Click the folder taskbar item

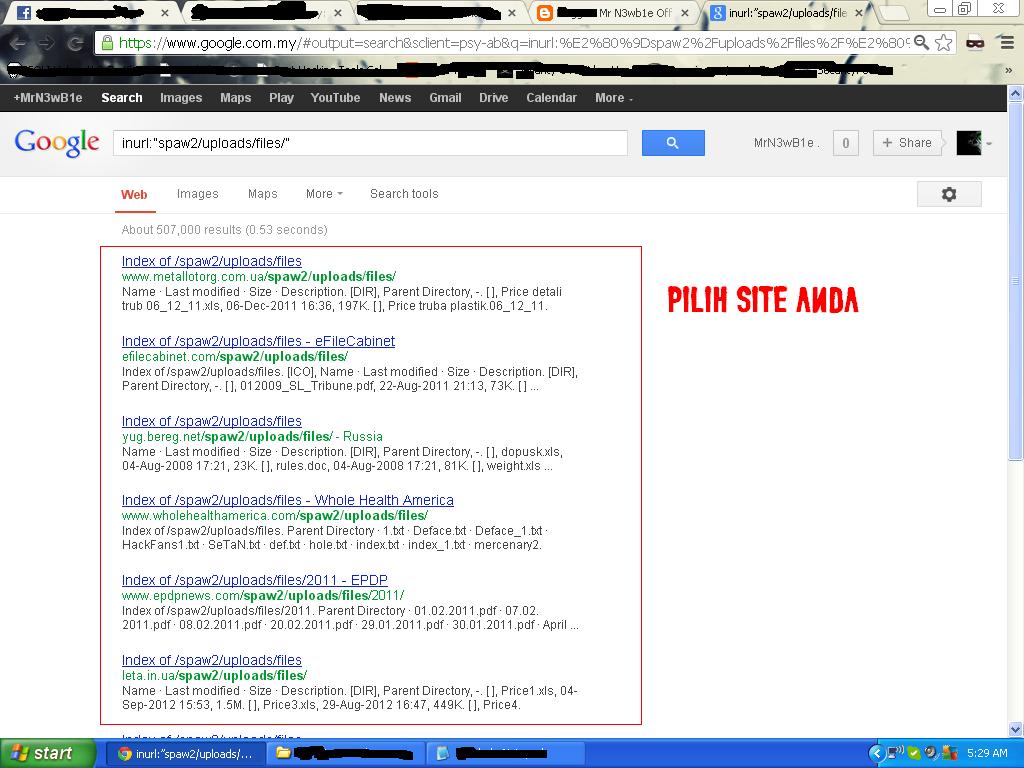(x=345, y=754)
